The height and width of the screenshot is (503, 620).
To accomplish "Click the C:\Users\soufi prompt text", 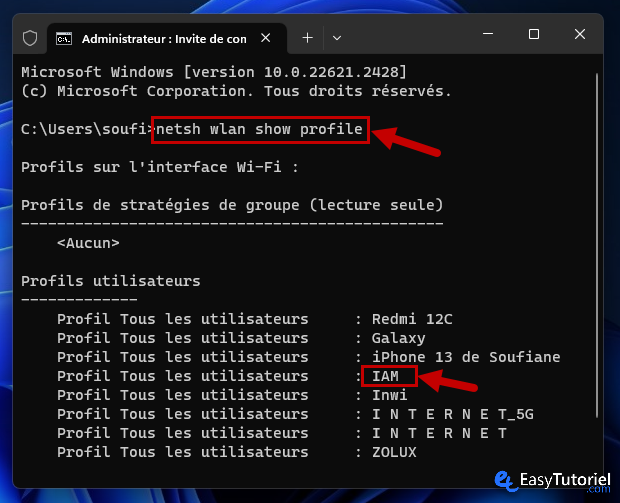I will (x=86, y=130).
